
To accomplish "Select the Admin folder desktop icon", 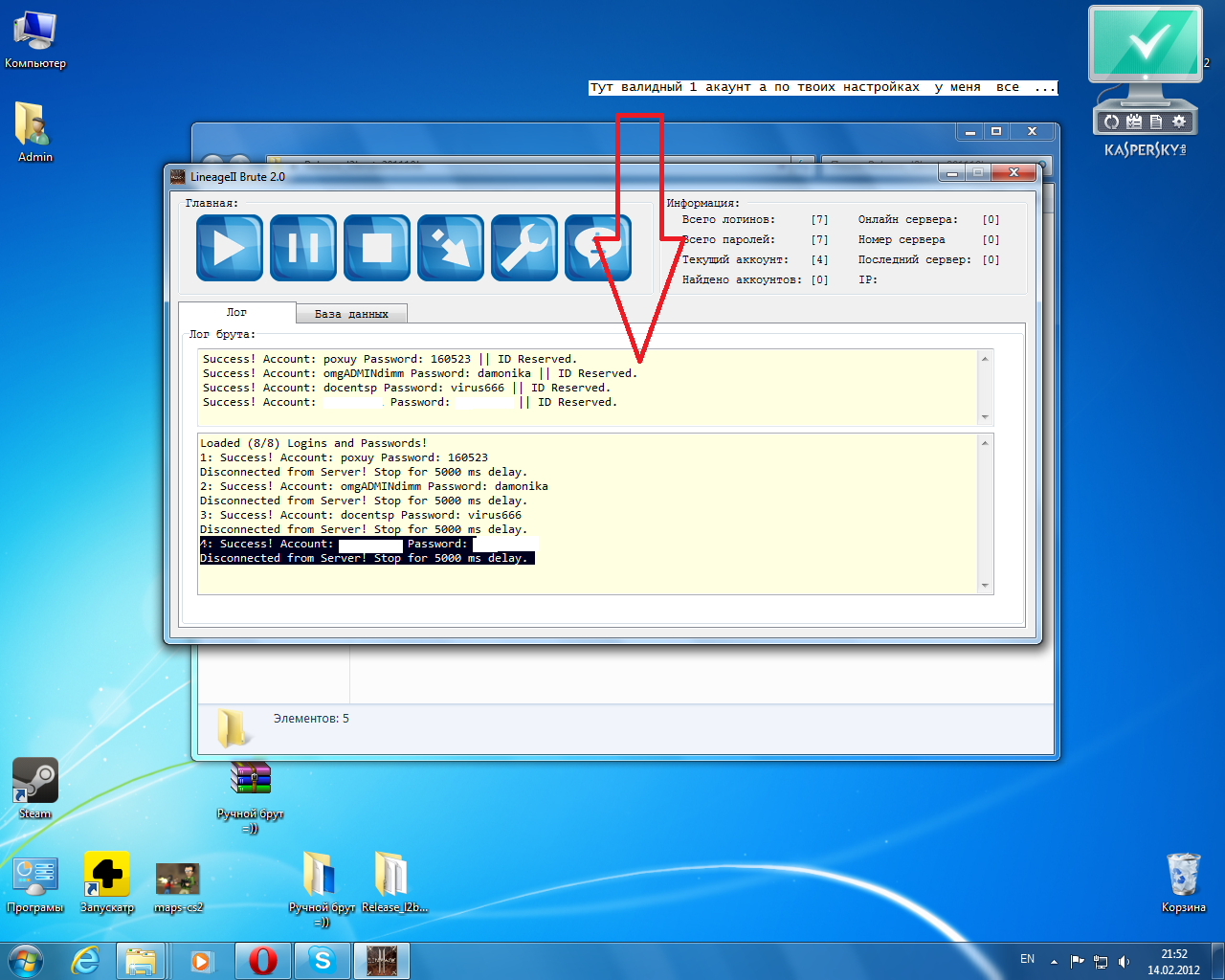I will 35,132.
